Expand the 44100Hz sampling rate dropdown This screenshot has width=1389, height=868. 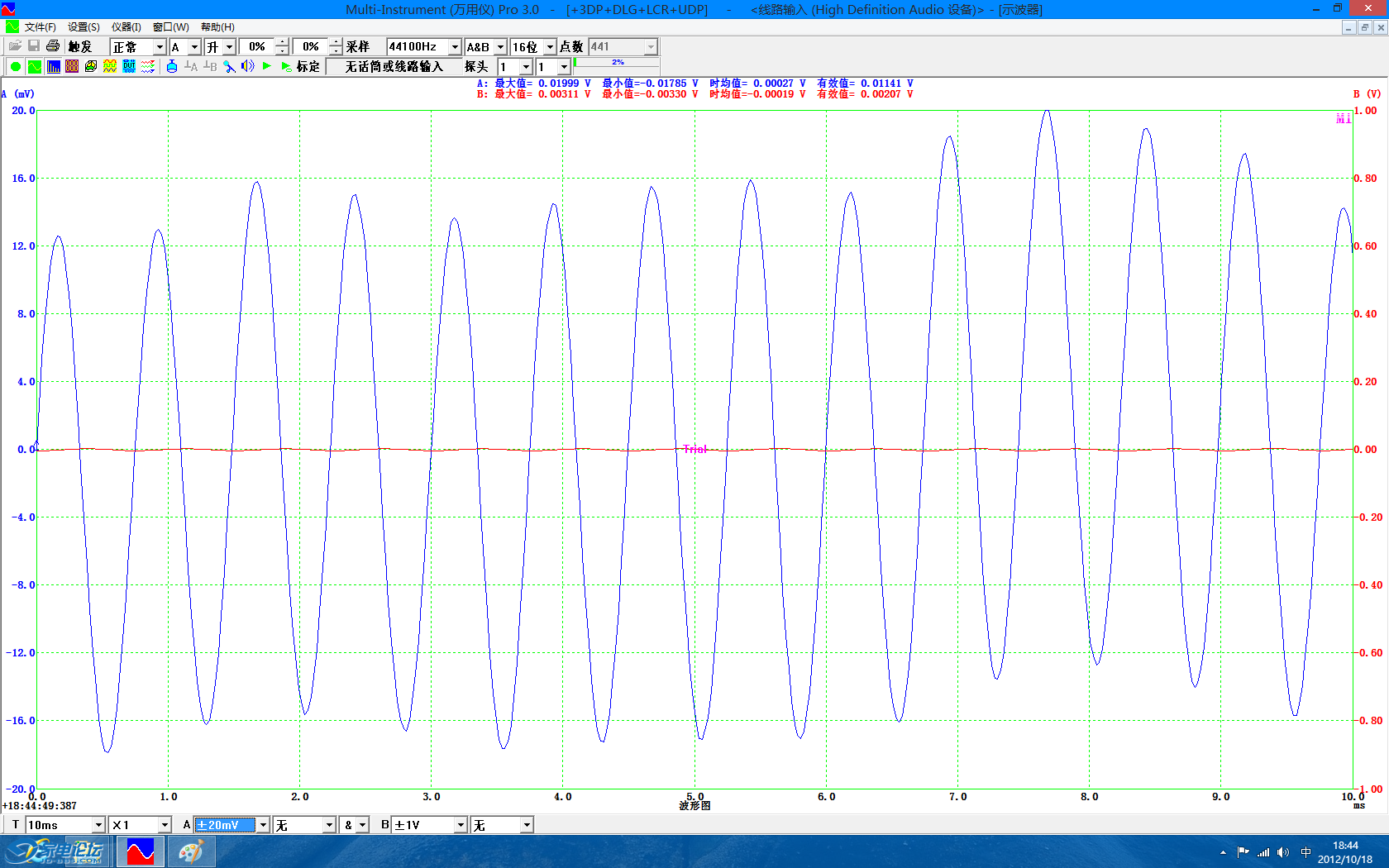[x=454, y=47]
